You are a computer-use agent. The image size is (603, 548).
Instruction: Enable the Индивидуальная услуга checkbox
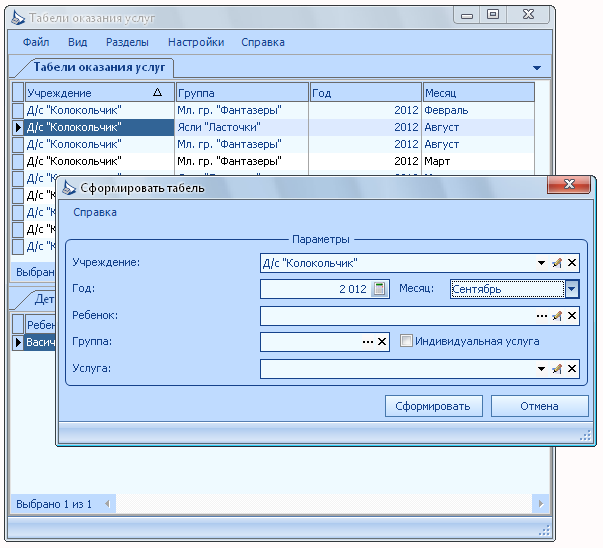coord(406,341)
